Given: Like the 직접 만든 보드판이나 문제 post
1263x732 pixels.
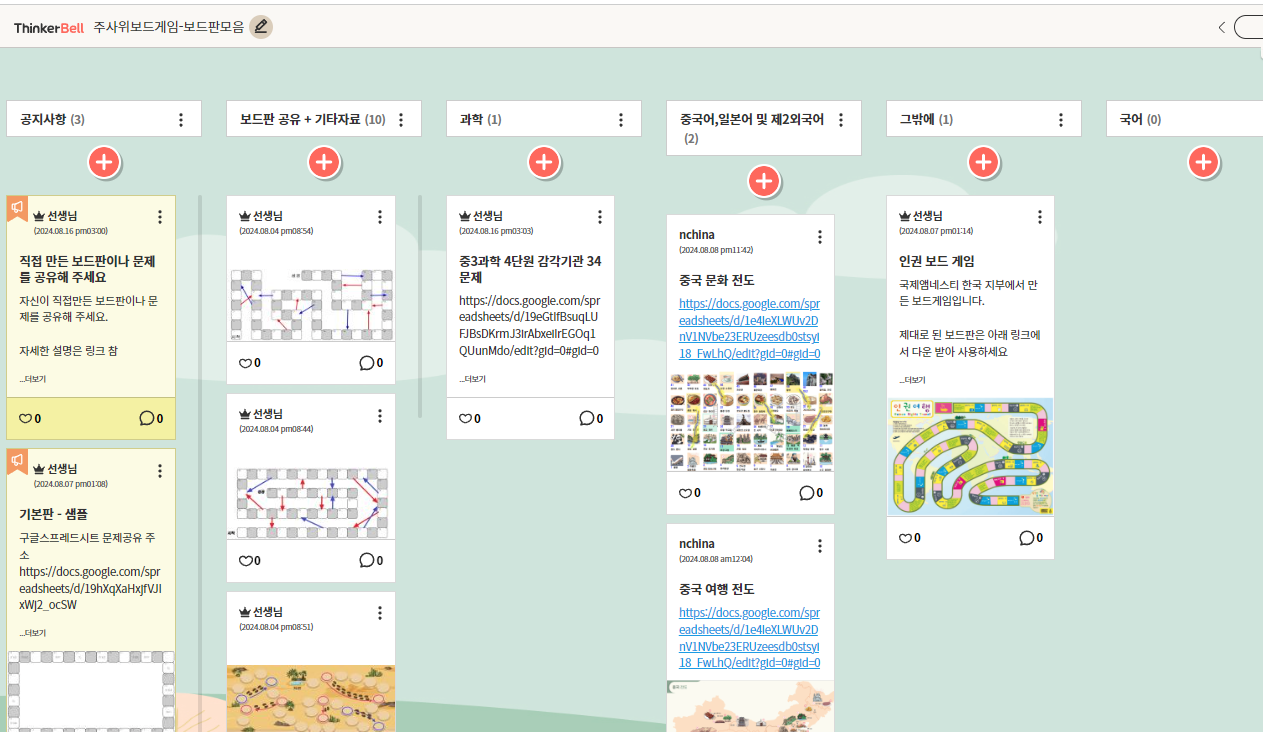Looking at the screenshot, I should pos(25,419).
